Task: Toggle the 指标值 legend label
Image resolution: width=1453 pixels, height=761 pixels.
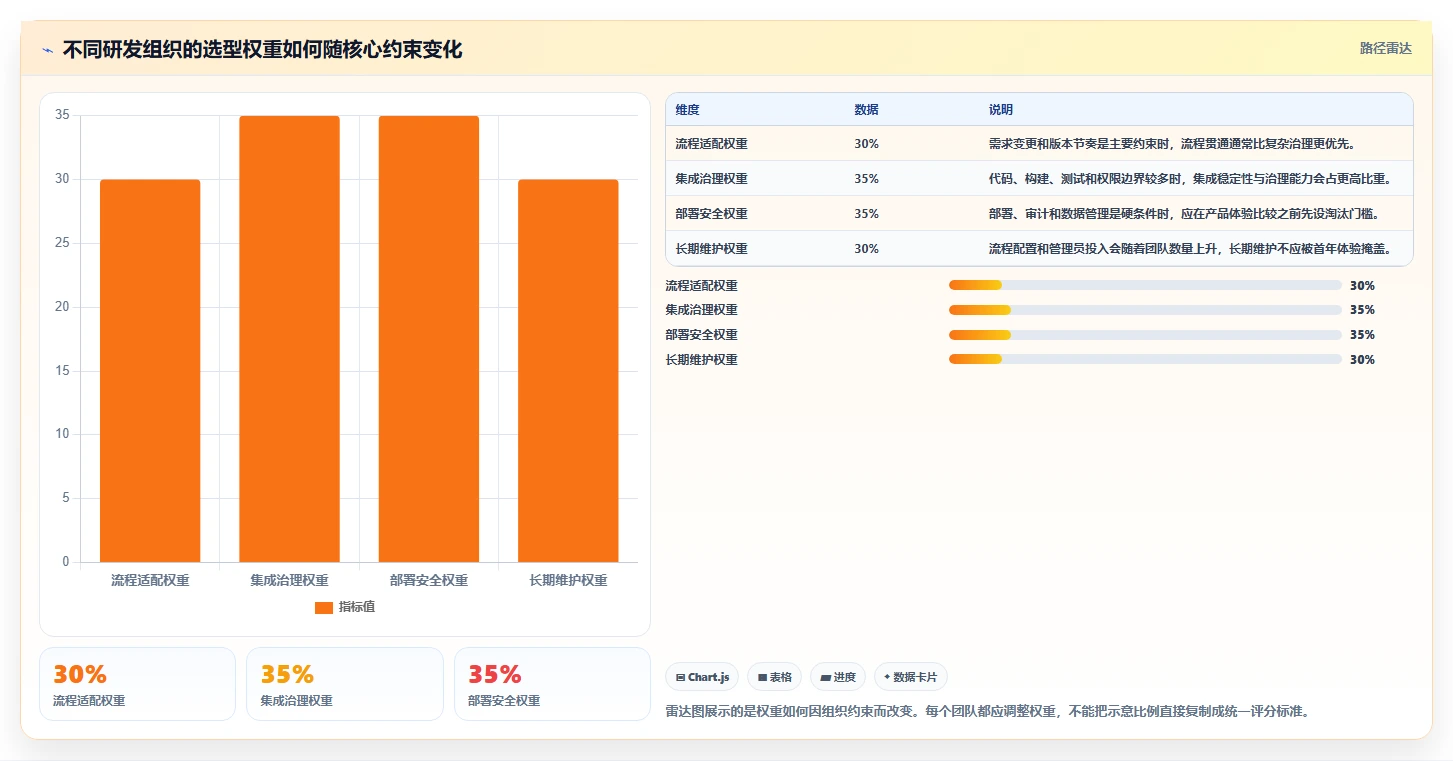Action: (x=356, y=607)
